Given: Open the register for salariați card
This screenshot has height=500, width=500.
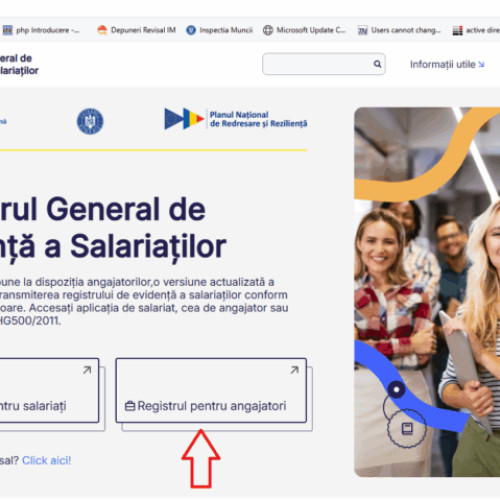Looking at the screenshot, I should point(49,390).
